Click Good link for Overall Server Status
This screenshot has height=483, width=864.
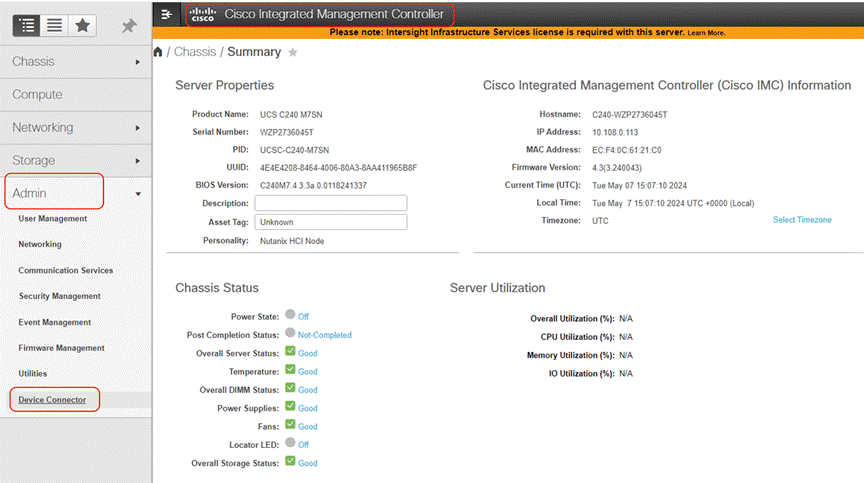point(307,354)
